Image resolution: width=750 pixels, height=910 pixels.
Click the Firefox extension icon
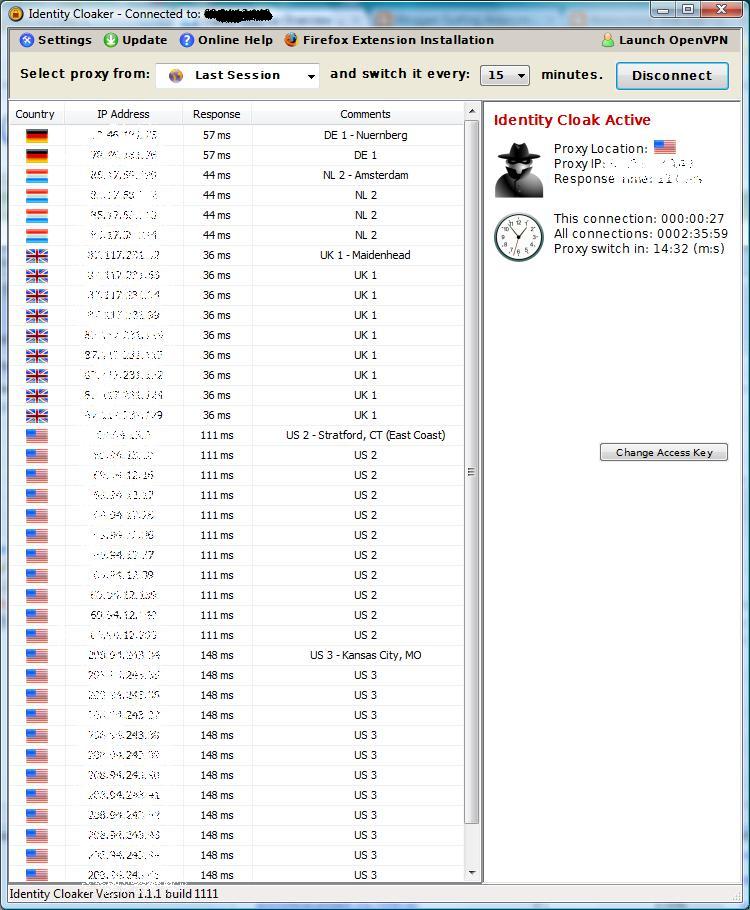click(x=291, y=40)
